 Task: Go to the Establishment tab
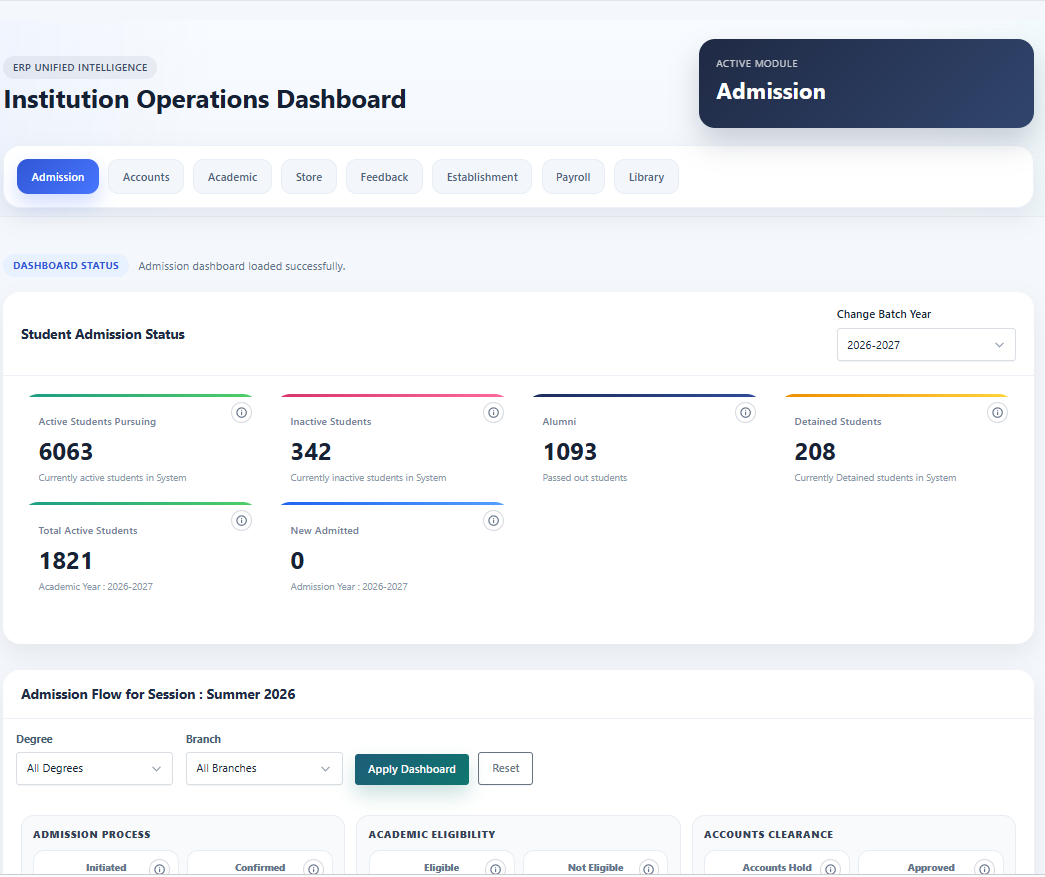tap(482, 177)
